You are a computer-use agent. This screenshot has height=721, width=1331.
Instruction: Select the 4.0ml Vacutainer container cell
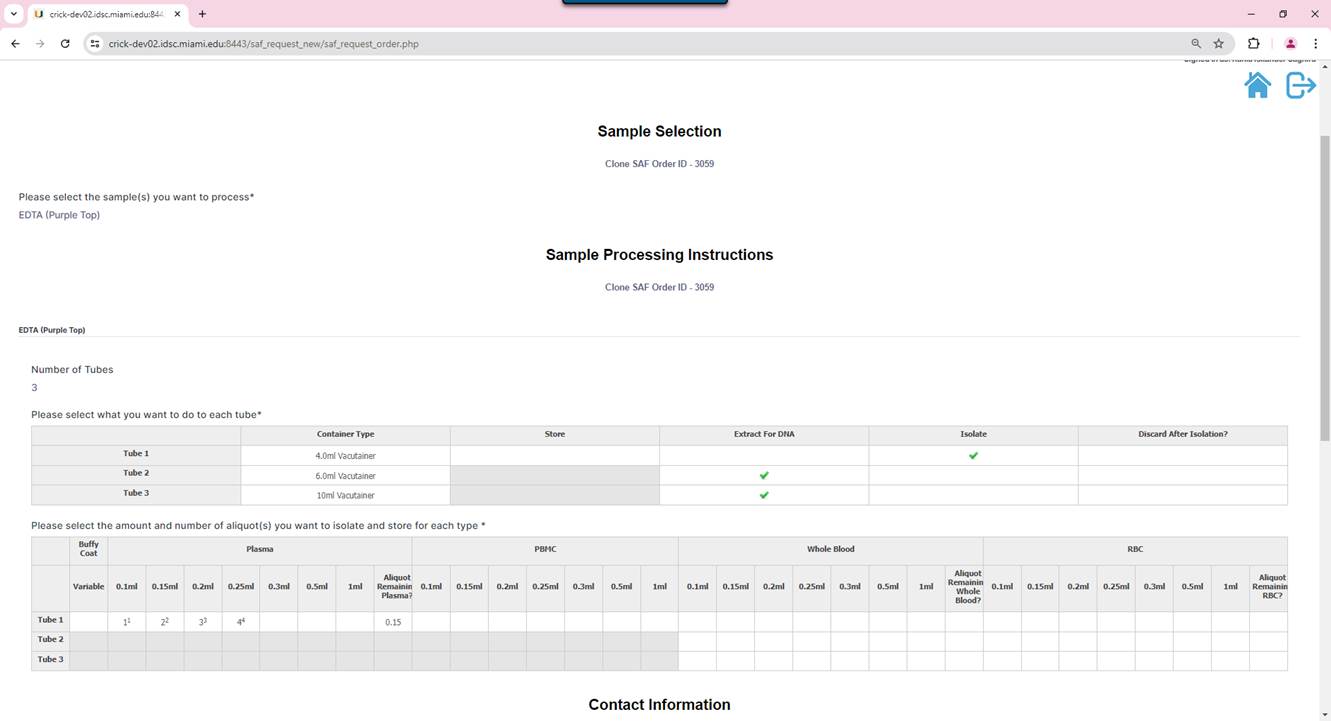pyautogui.click(x=345, y=456)
